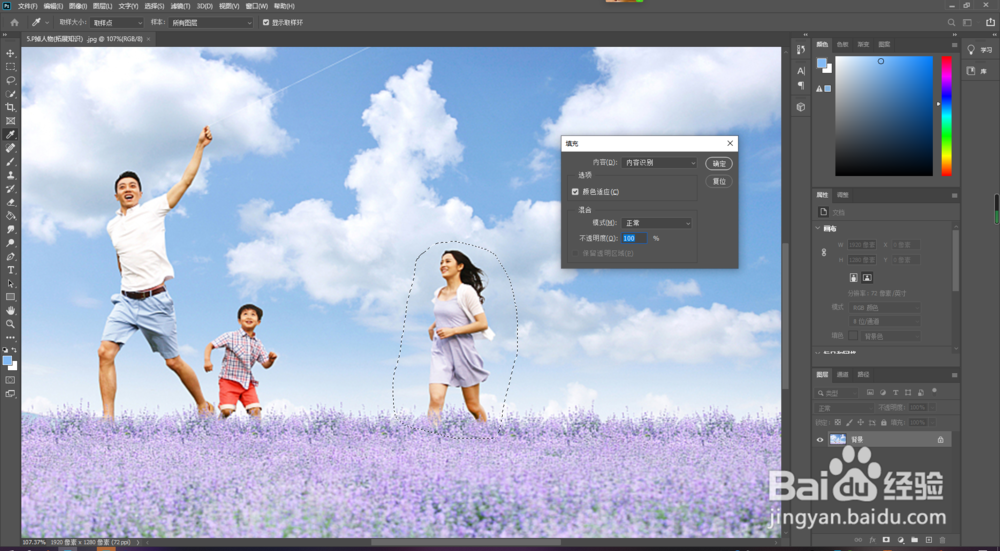Click 确定 button in Fill dialog
Image resolution: width=1000 pixels, height=551 pixels.
719,164
